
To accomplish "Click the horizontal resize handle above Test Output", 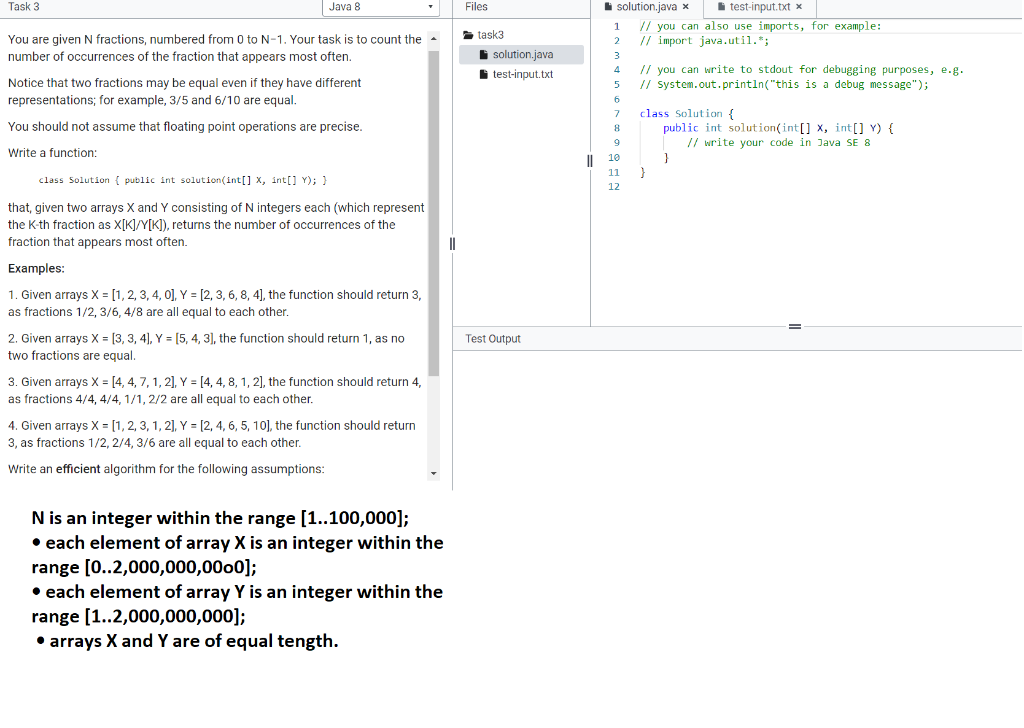I will click(x=794, y=325).
